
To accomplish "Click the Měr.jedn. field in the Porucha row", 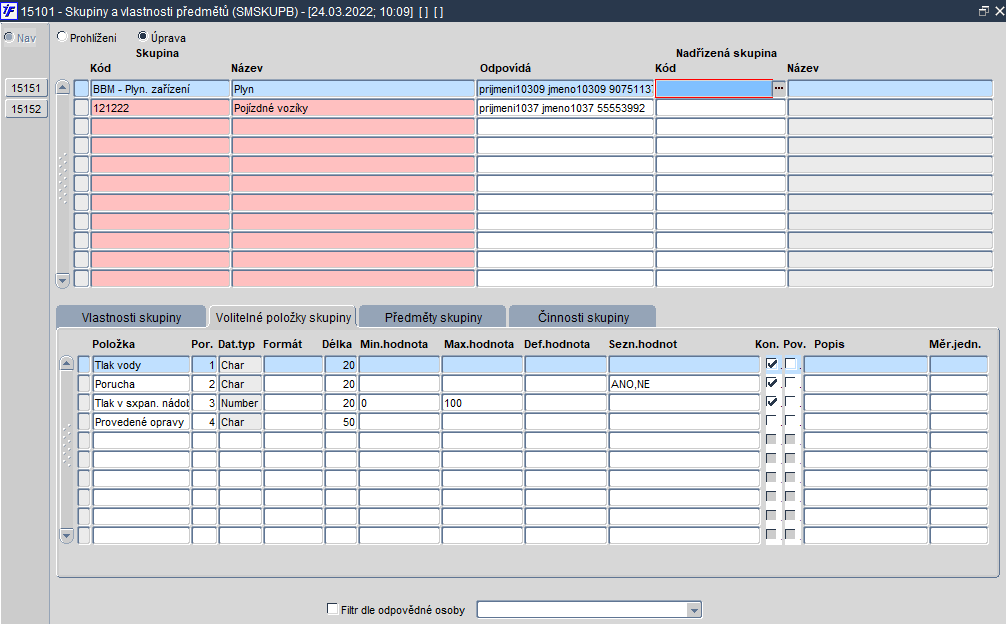I will pos(959,384).
